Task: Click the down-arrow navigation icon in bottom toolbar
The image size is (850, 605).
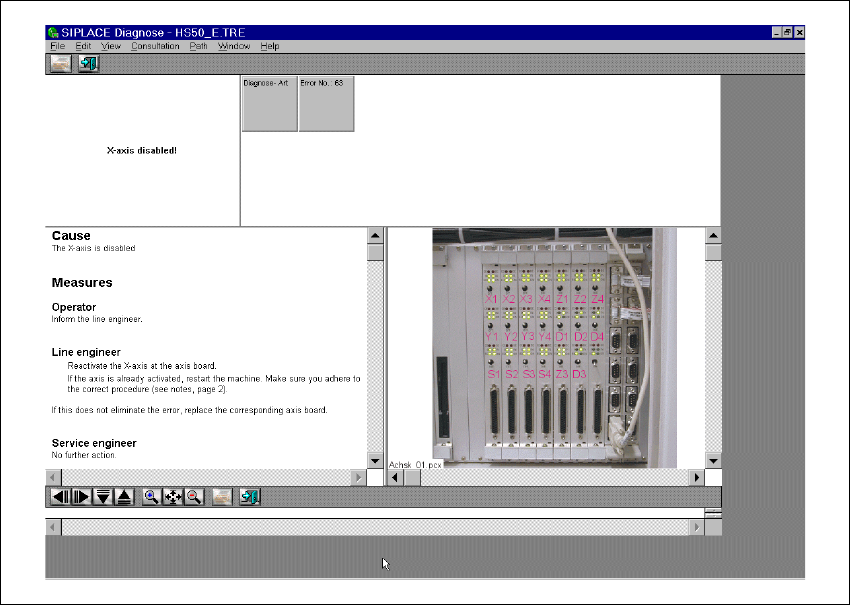Action: click(103, 497)
